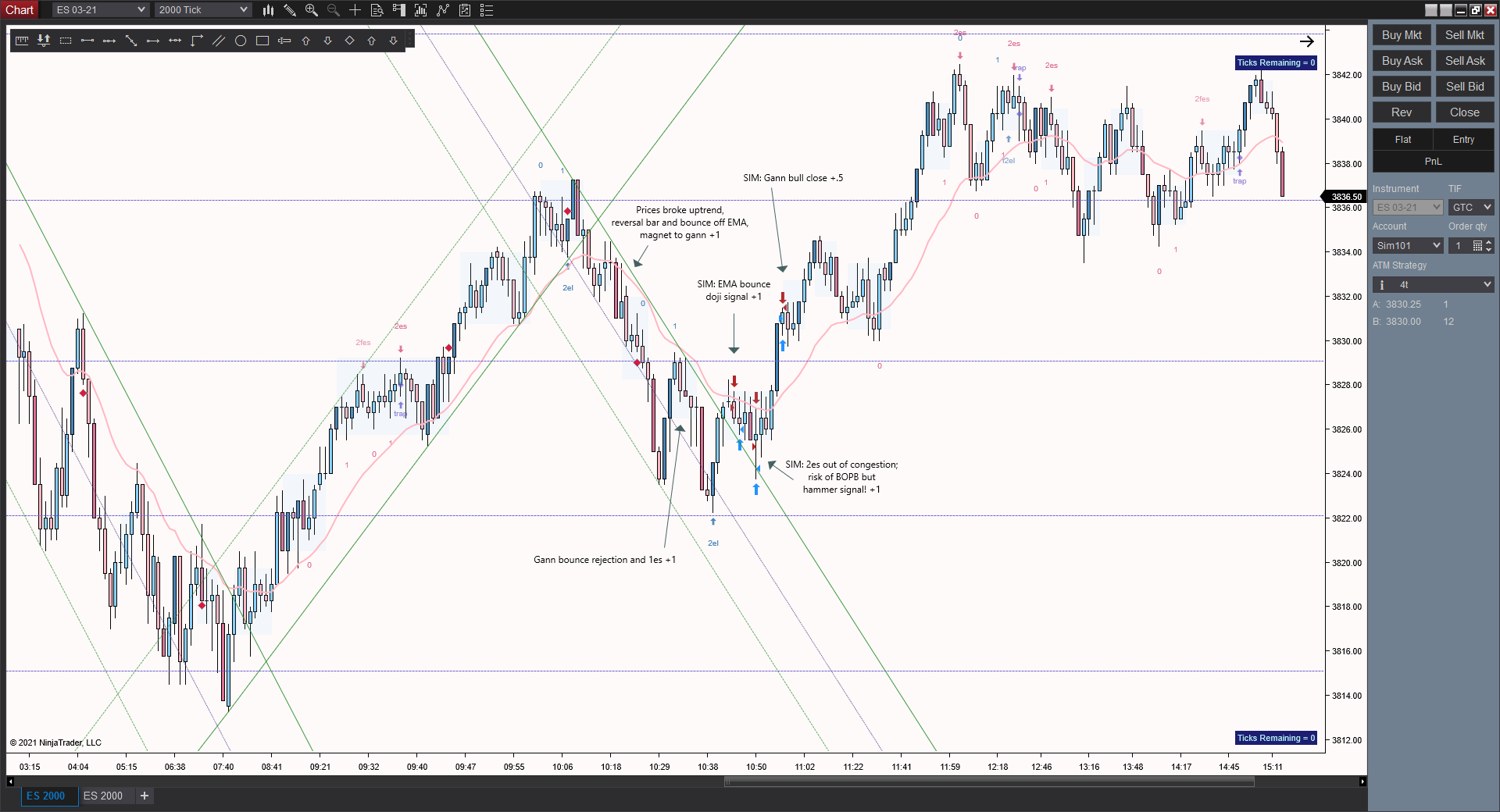Click the Rev reverse position button

pos(1402,112)
